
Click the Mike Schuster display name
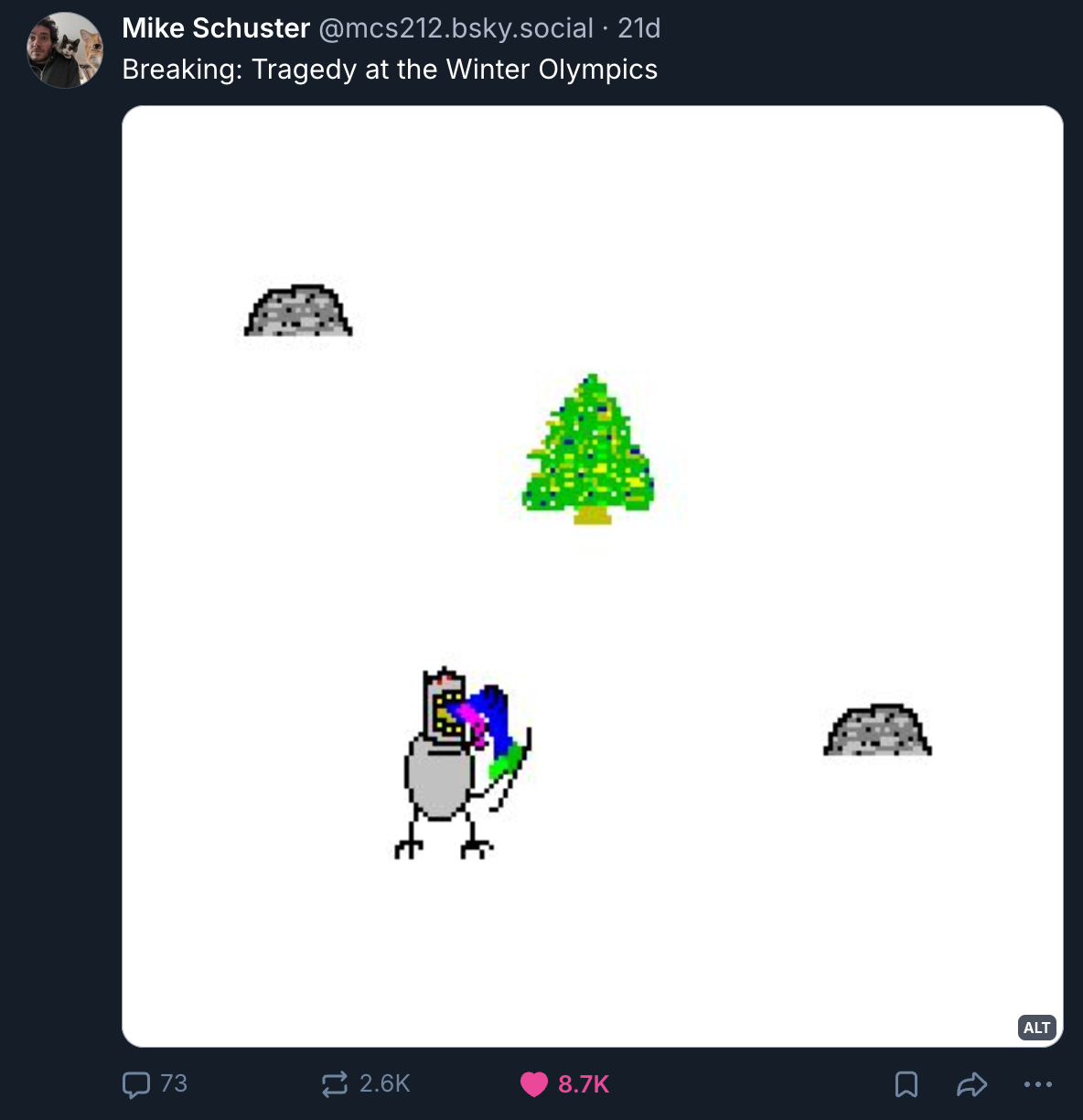[x=216, y=28]
